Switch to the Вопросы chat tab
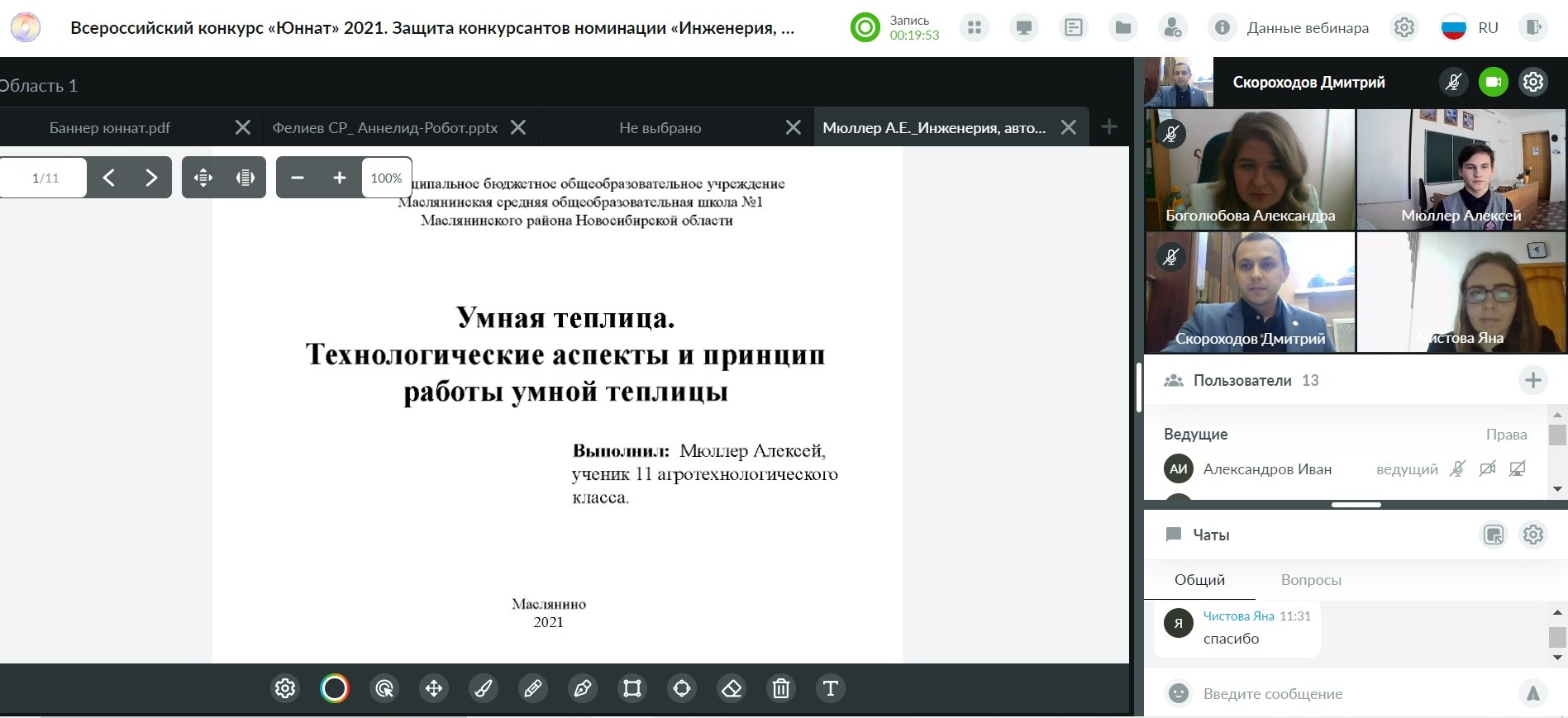The width and height of the screenshot is (1568, 718). pos(1311,580)
